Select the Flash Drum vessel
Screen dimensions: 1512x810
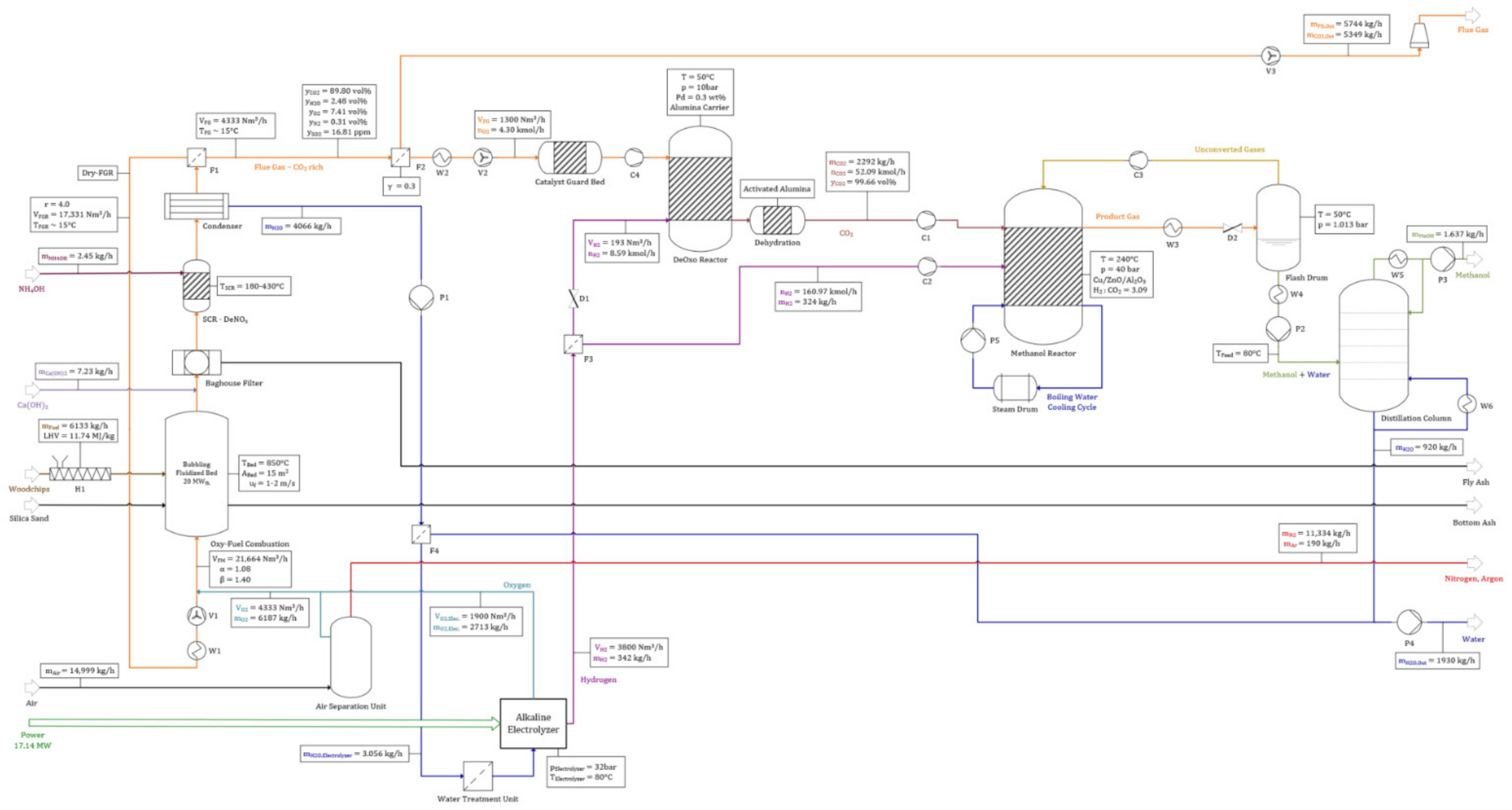coord(1278,227)
